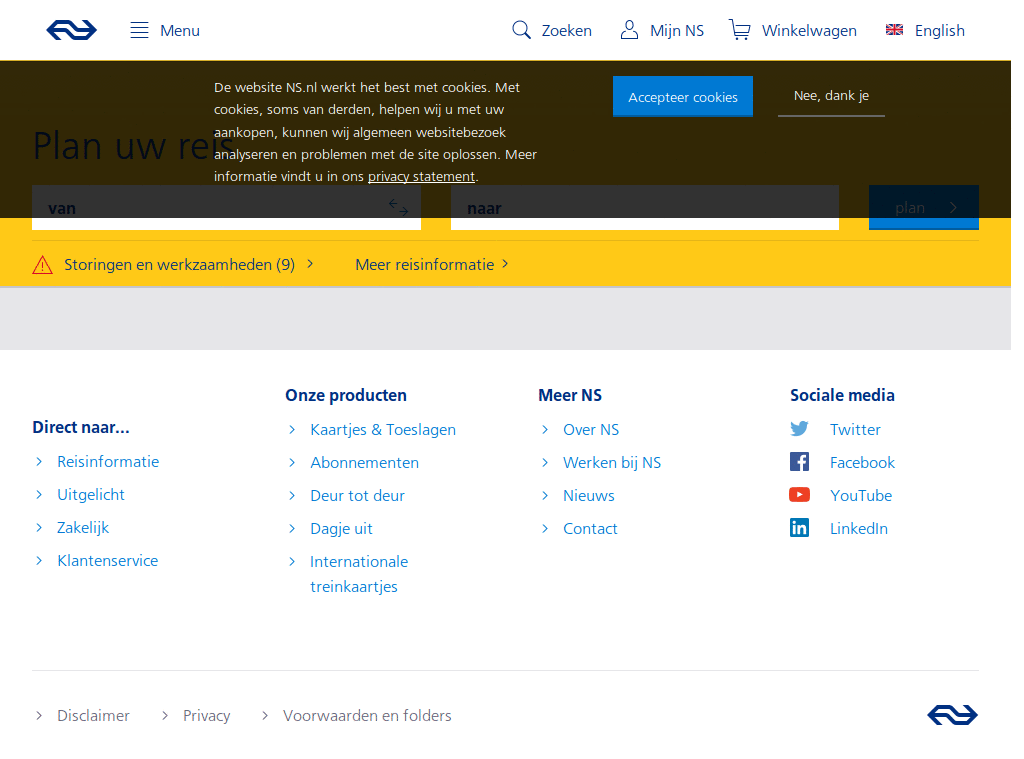Accept cookies with Accepteer cookies button
Screen dimensions: 1024x759
coord(682,97)
